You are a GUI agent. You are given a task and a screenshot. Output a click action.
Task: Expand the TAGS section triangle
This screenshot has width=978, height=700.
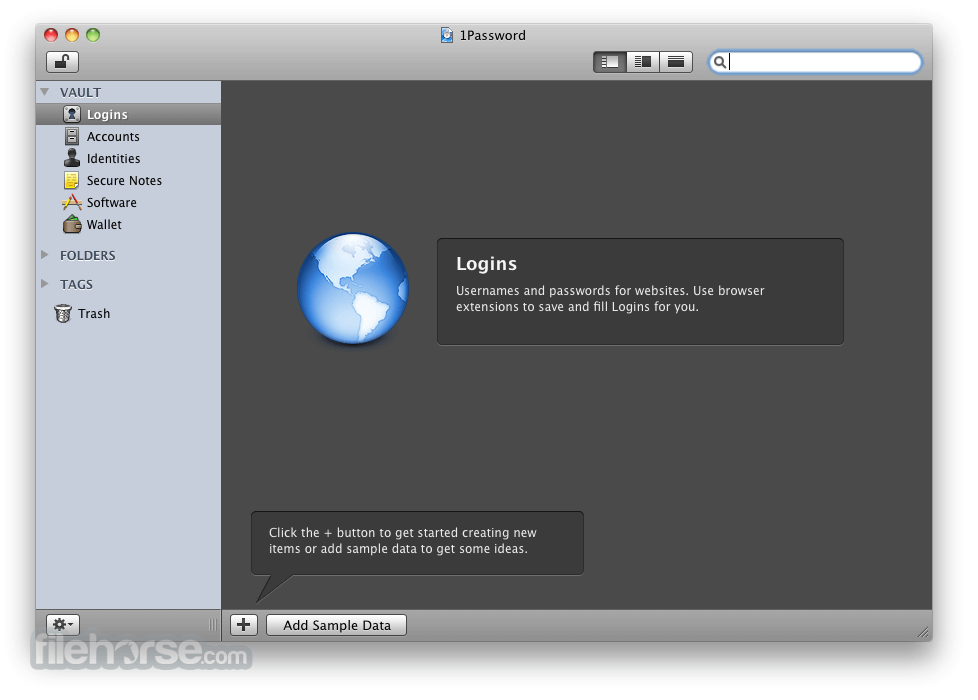45,283
